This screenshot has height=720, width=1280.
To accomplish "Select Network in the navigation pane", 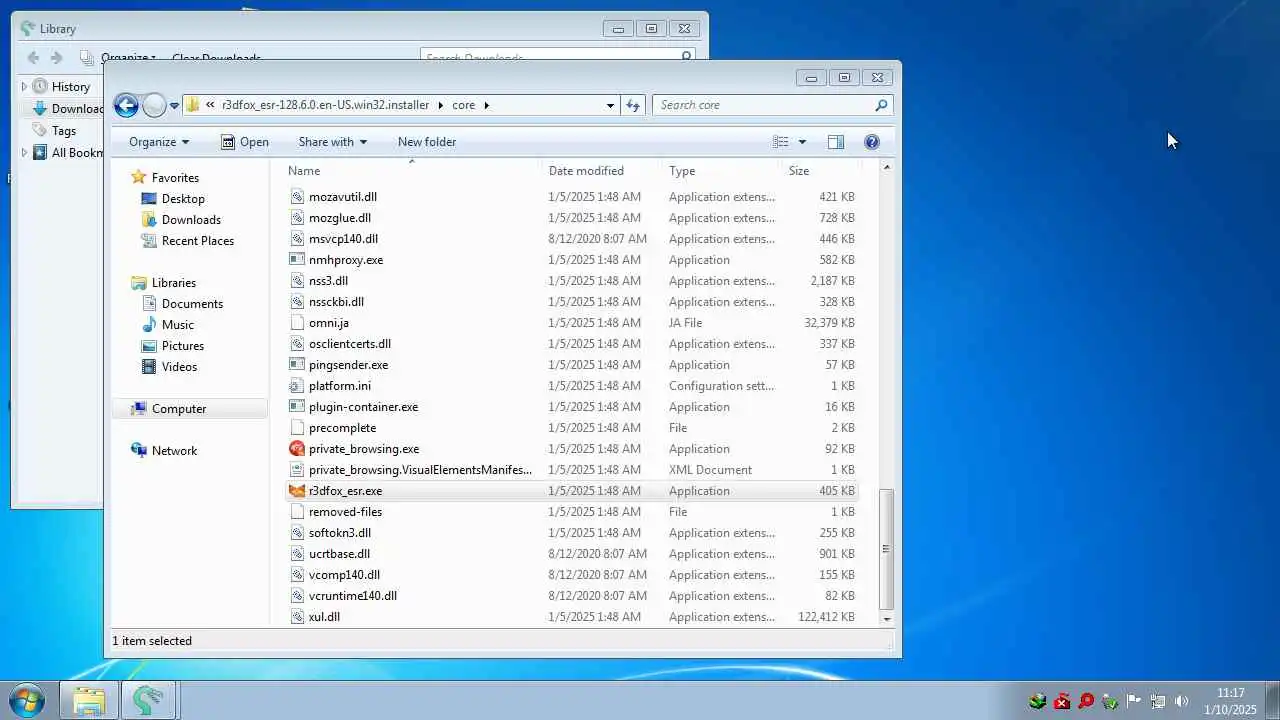I will coord(175,451).
